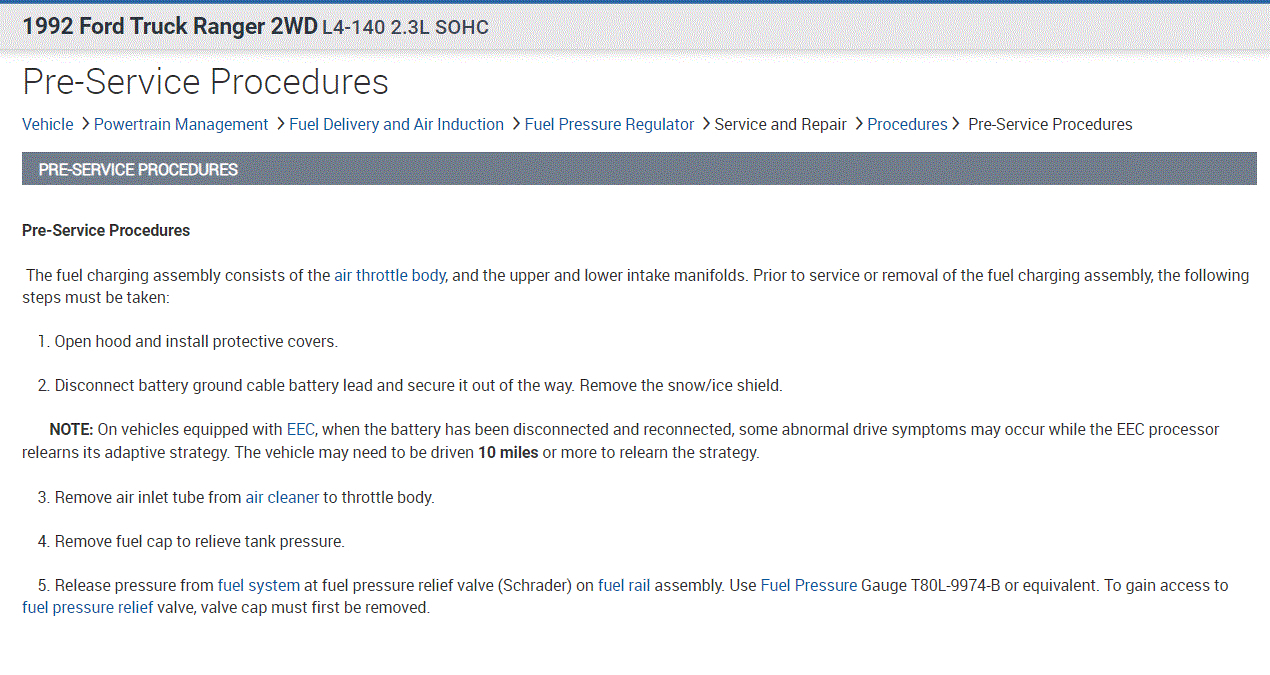This screenshot has width=1270, height=675.
Task: Click the chevron before the Procedures breadcrumb
Action: point(858,124)
